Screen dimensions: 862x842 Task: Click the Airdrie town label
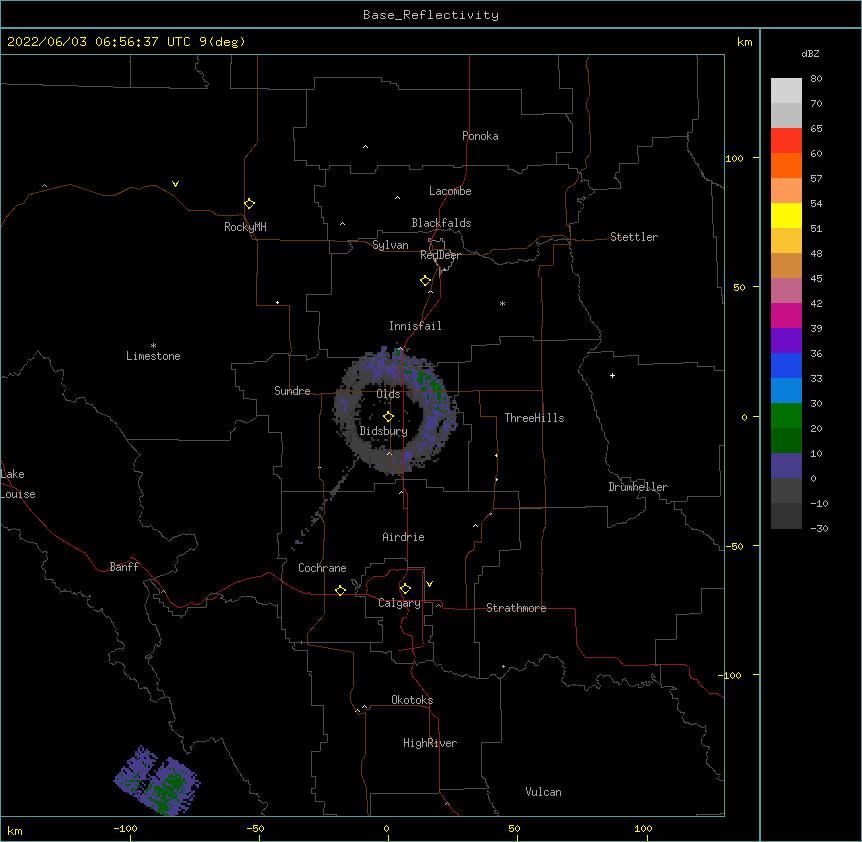[404, 537]
